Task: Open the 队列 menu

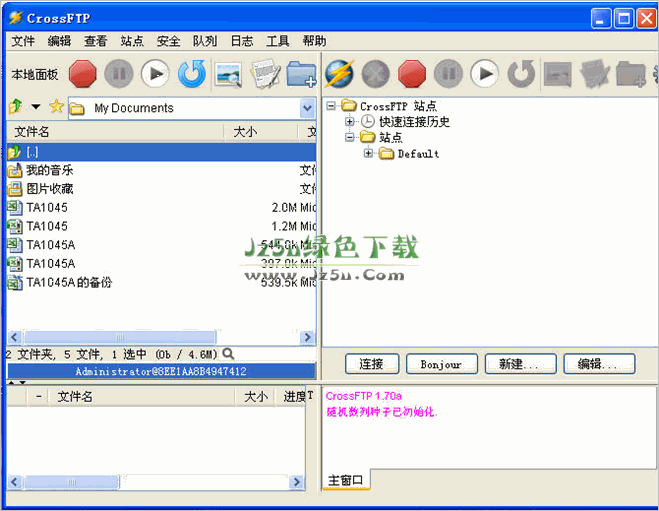Action: pos(205,41)
